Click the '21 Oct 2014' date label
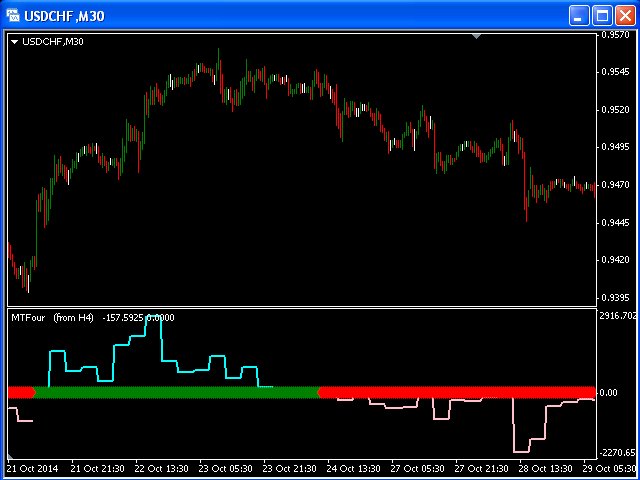The width and height of the screenshot is (640, 480). click(x=33, y=468)
